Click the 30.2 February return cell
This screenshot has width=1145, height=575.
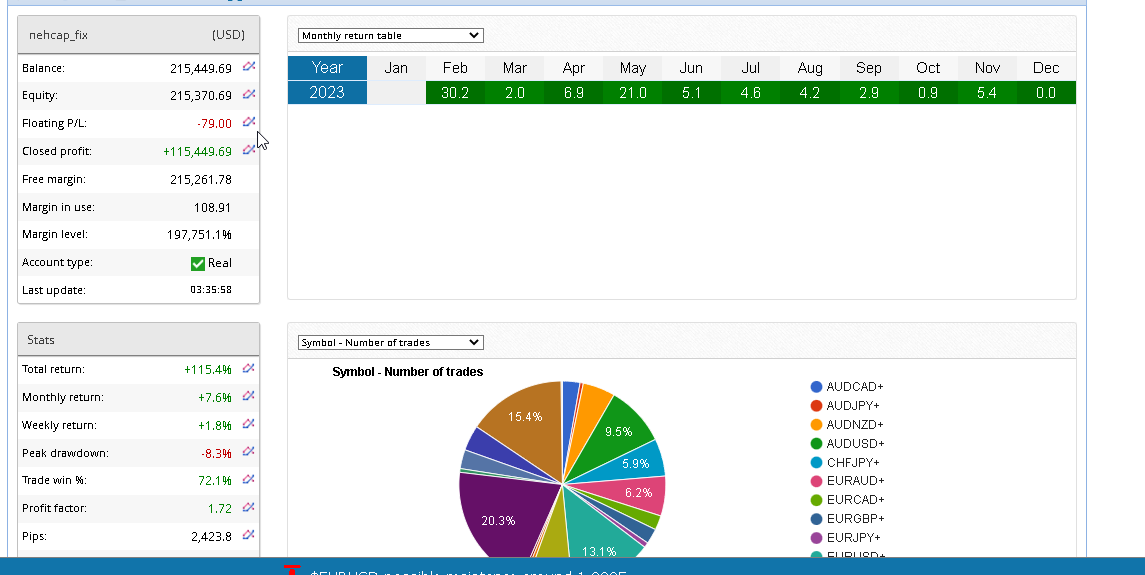(455, 93)
